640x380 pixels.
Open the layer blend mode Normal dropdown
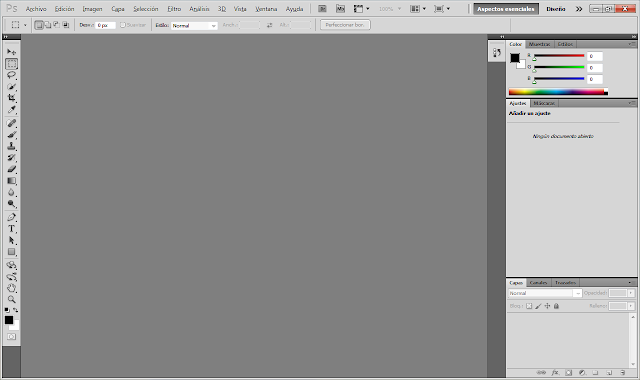(x=545, y=293)
